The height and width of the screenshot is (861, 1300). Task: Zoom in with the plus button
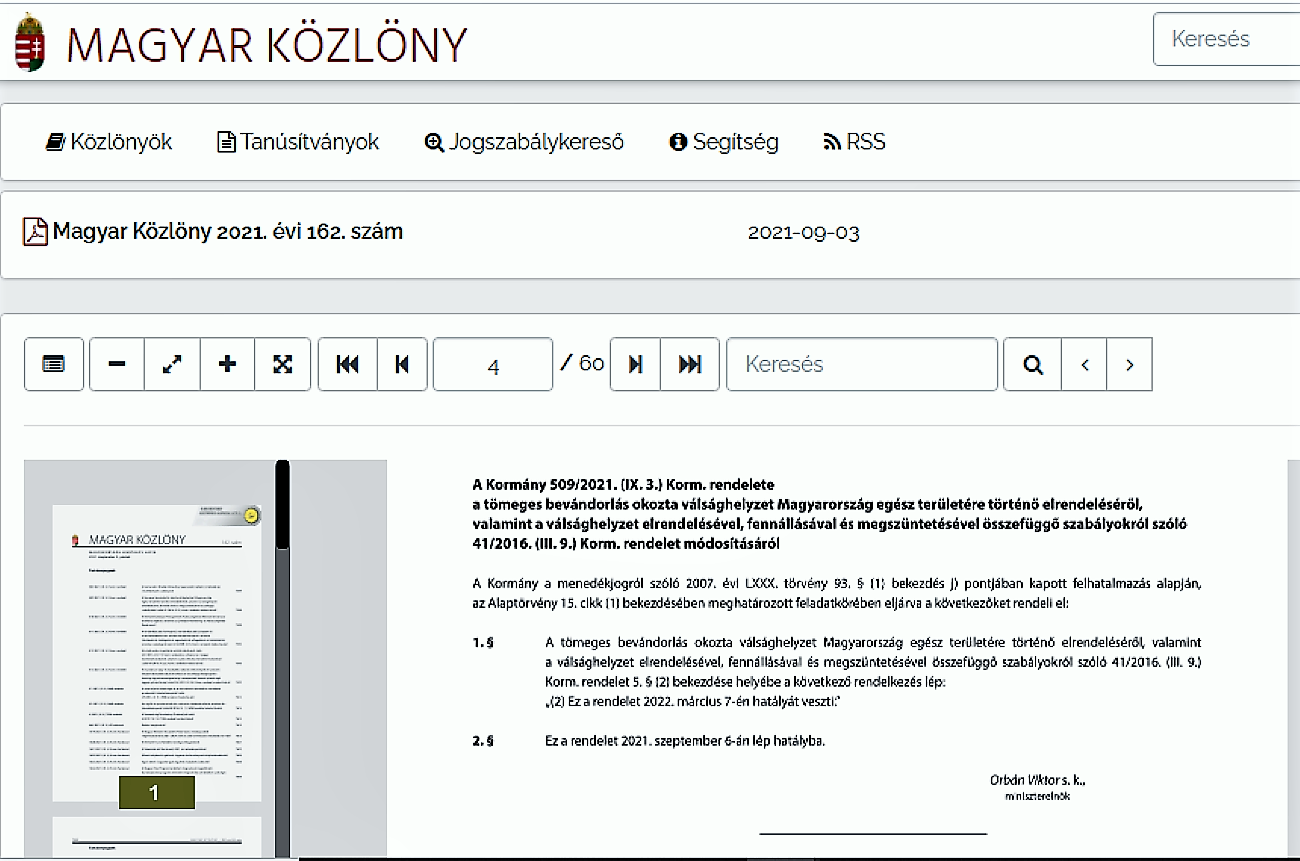[x=227, y=364]
